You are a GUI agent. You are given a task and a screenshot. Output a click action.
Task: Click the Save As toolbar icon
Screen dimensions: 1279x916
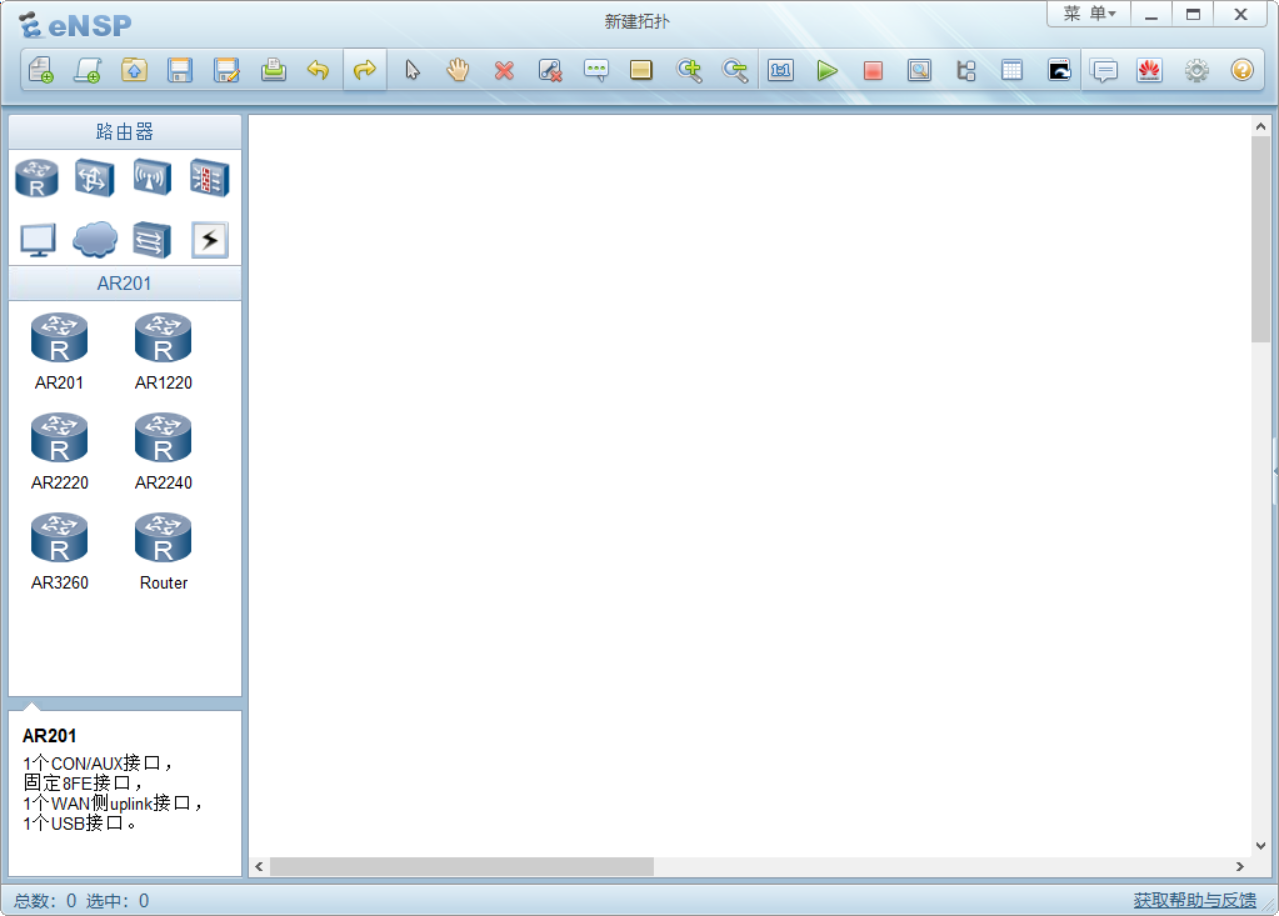227,71
